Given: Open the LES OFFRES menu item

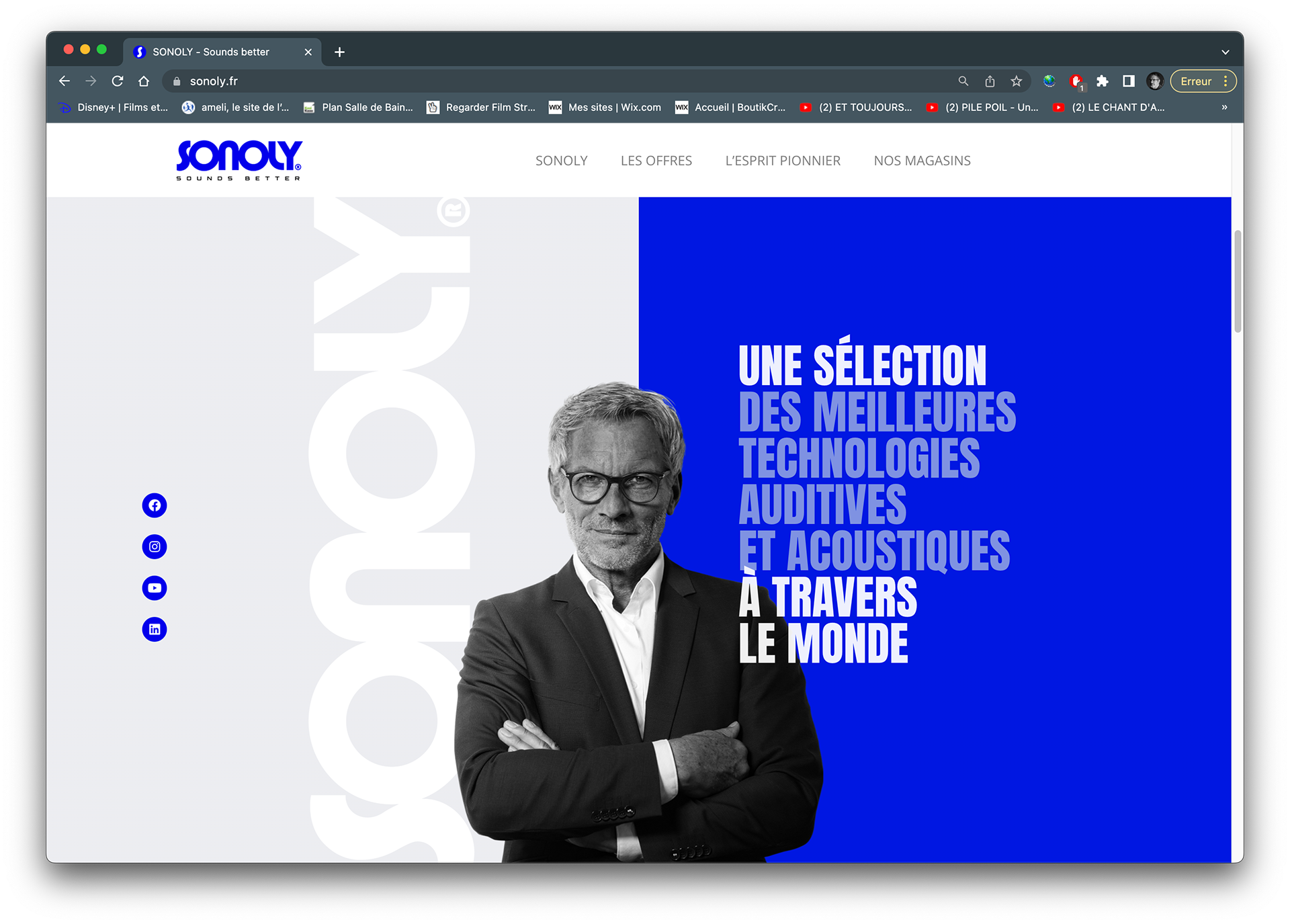Looking at the screenshot, I should tap(656, 161).
